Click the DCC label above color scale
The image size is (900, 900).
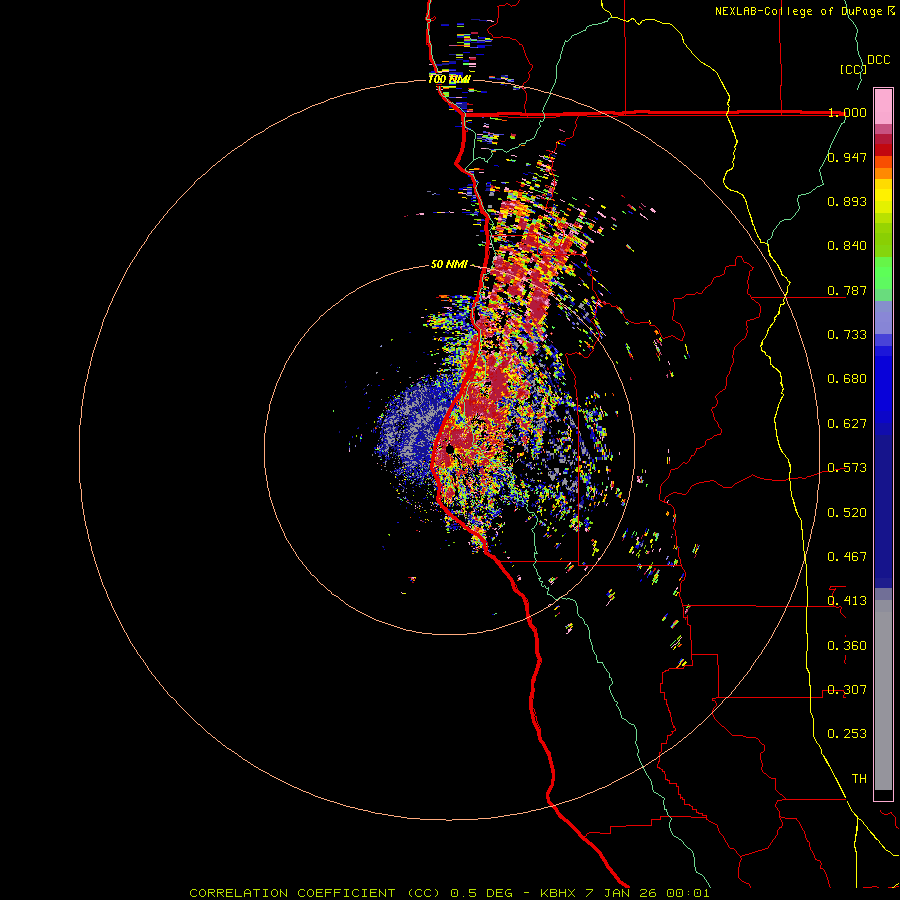click(x=878, y=60)
